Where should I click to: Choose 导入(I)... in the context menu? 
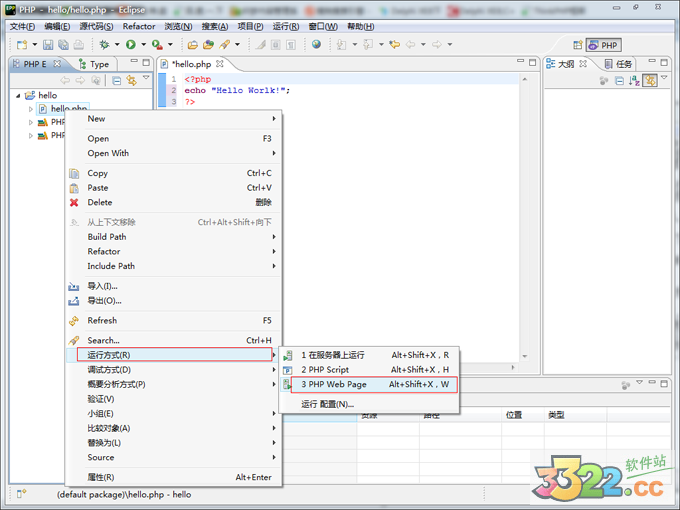pyautogui.click(x=173, y=286)
